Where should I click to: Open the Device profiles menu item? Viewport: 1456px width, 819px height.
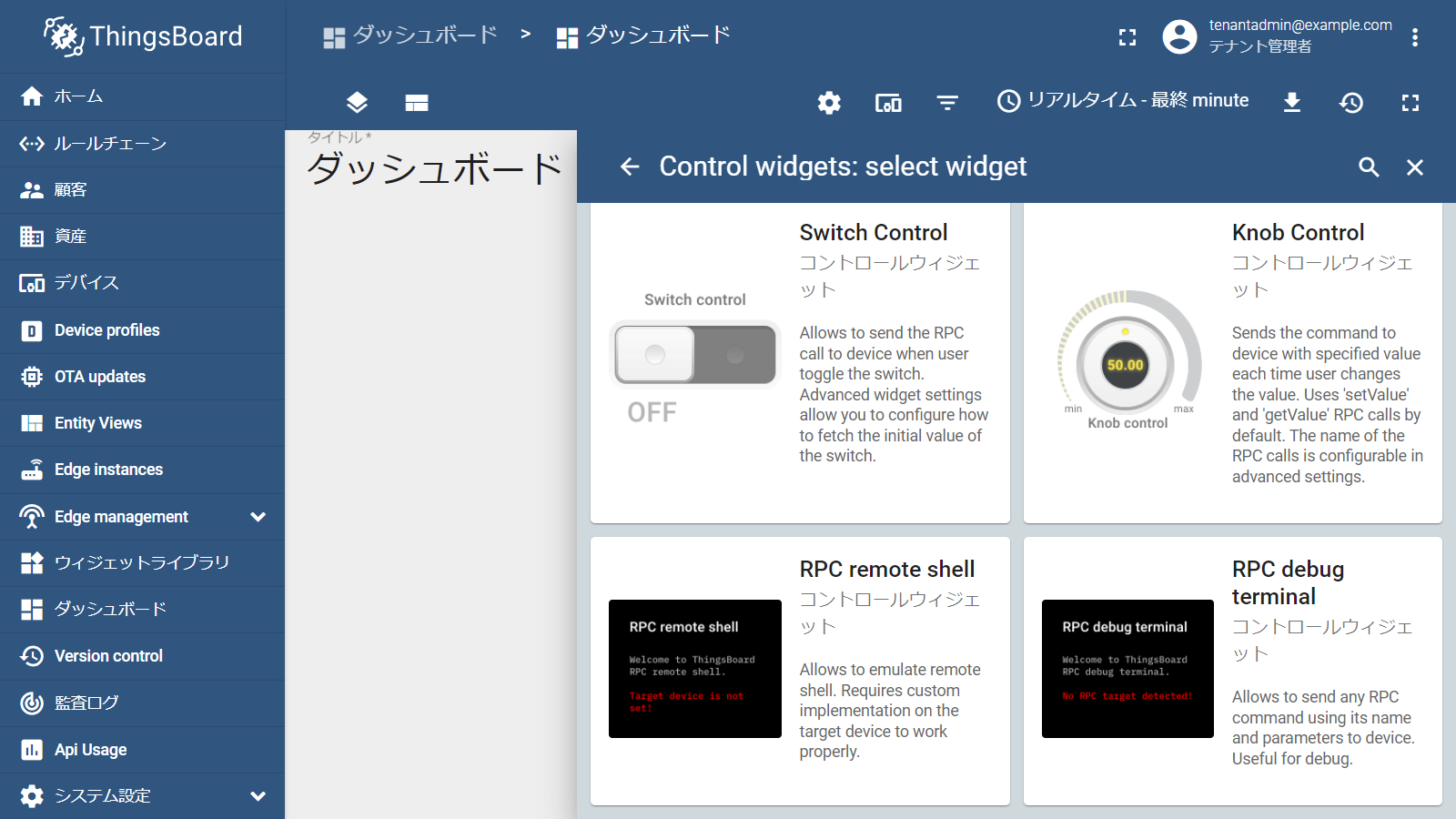(x=106, y=330)
